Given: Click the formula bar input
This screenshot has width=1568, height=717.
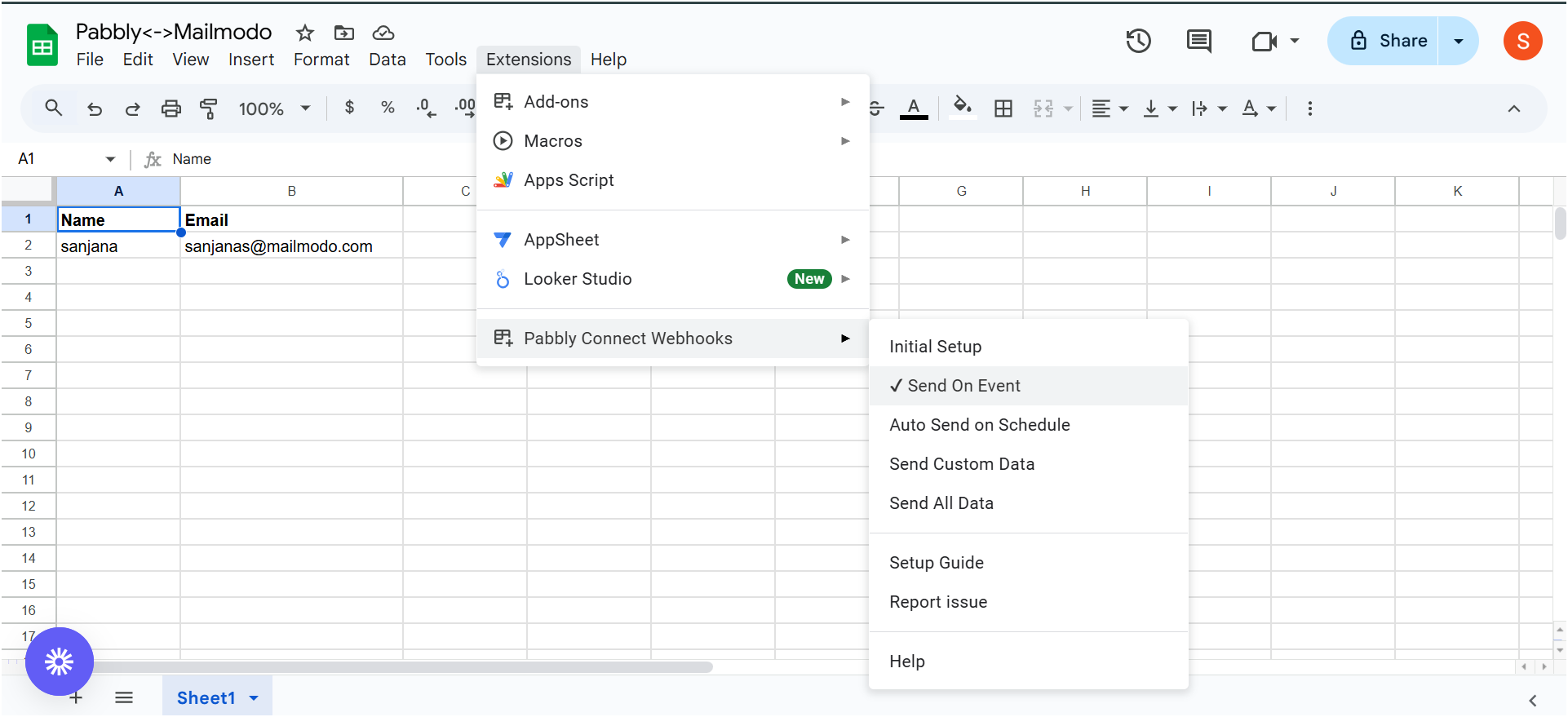Looking at the screenshot, I should coord(865,159).
